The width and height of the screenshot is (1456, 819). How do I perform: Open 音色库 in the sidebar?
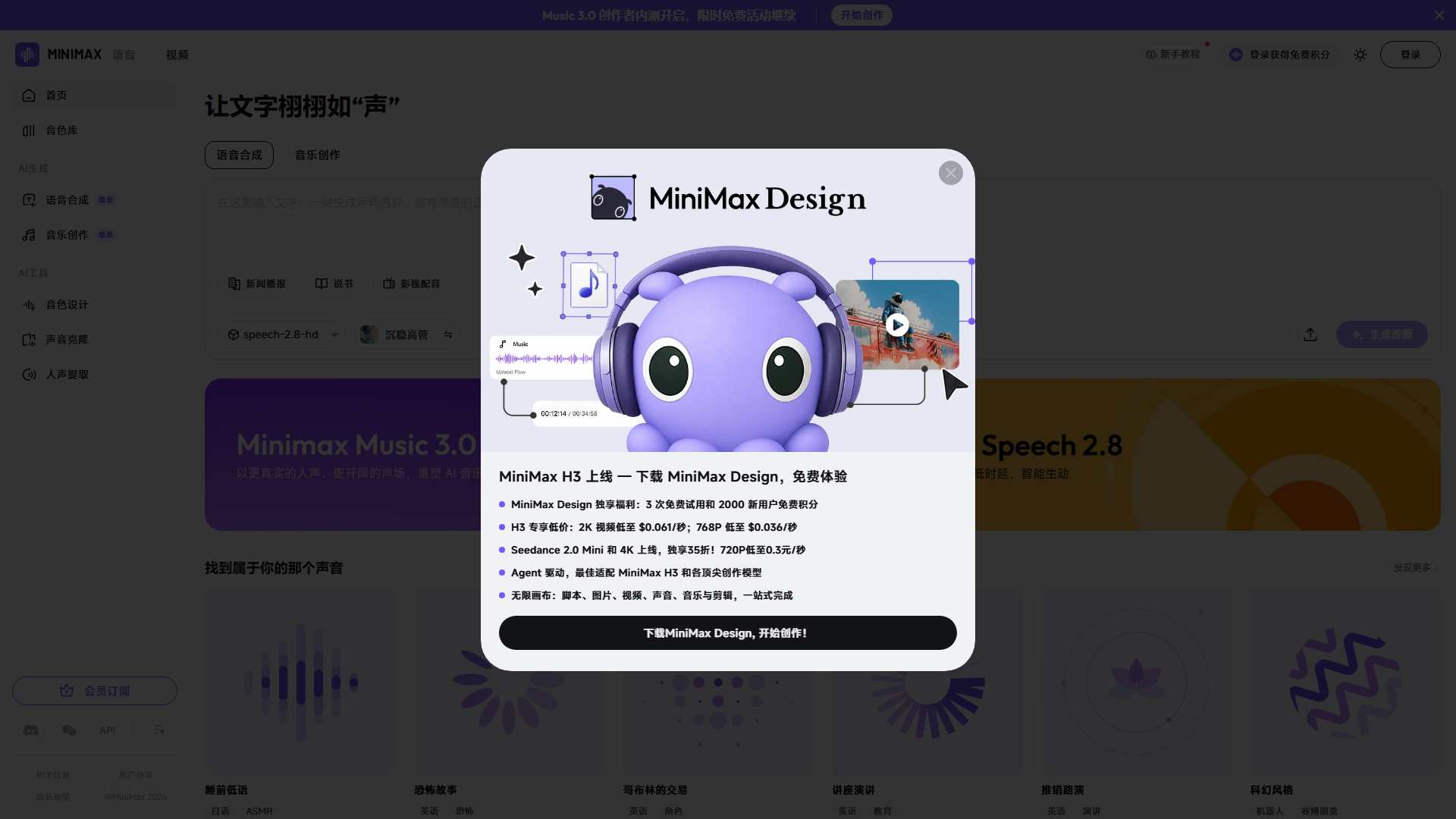tap(95, 130)
